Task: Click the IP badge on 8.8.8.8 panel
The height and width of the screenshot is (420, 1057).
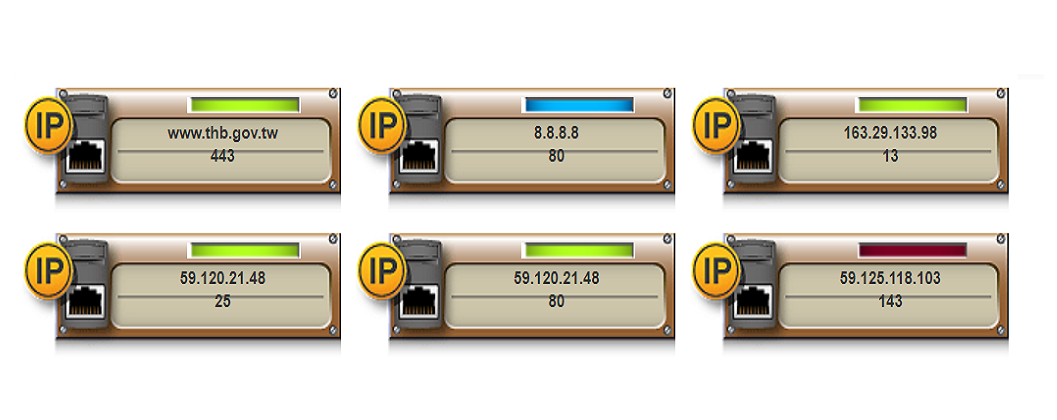Action: pyautogui.click(x=383, y=125)
